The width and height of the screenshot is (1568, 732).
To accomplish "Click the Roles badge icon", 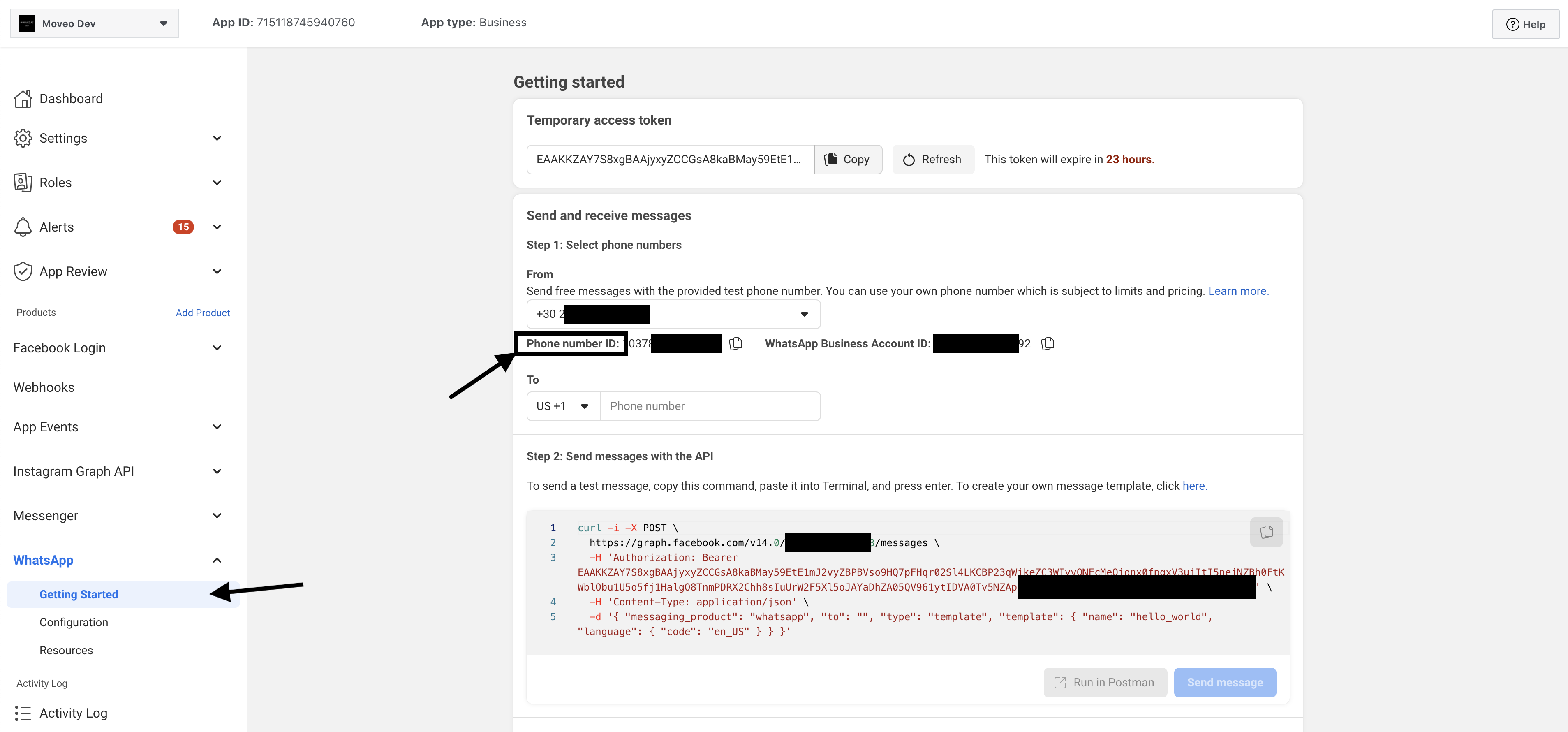I will coord(23,183).
